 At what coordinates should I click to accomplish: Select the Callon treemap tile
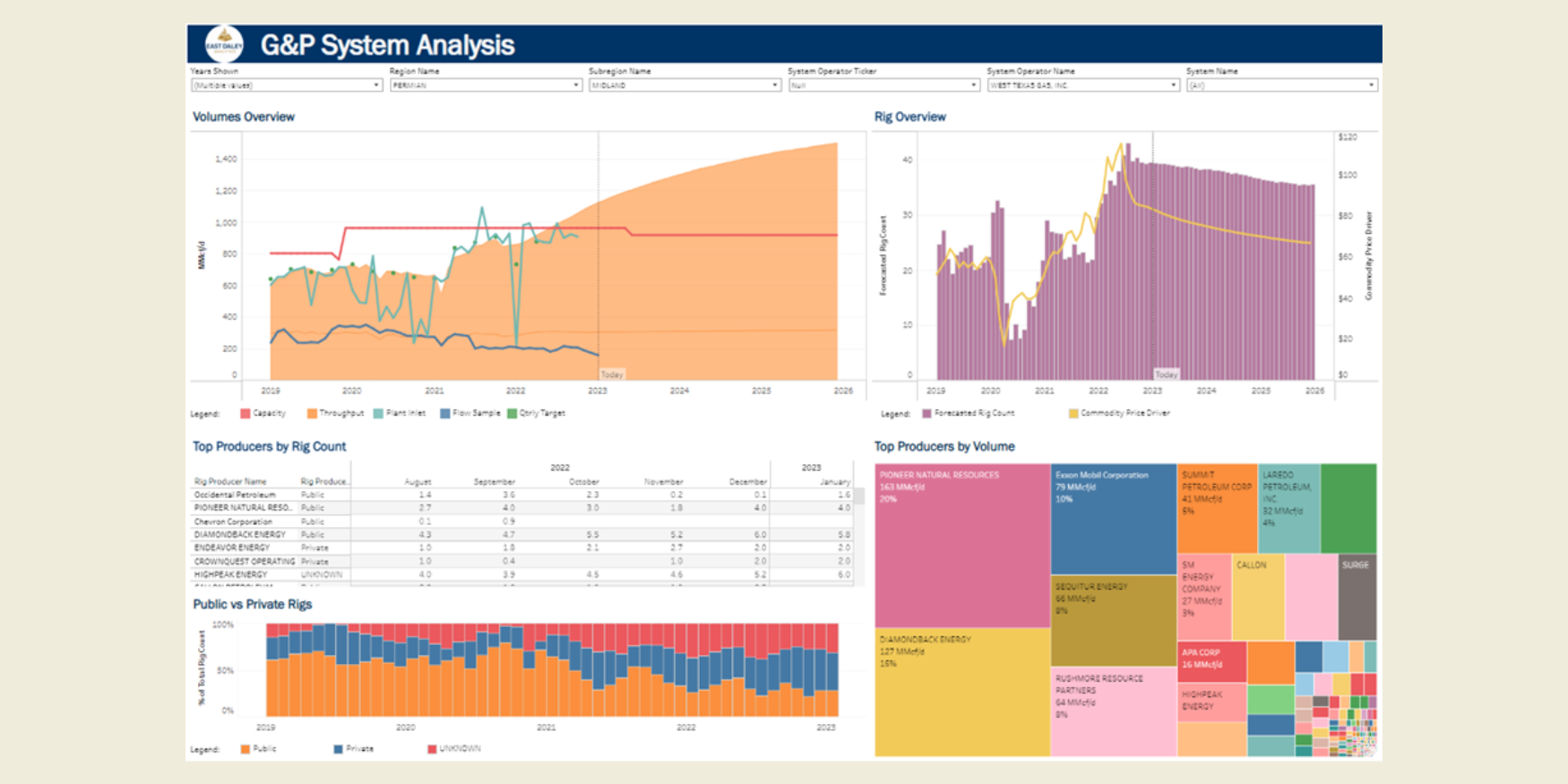point(1258,596)
